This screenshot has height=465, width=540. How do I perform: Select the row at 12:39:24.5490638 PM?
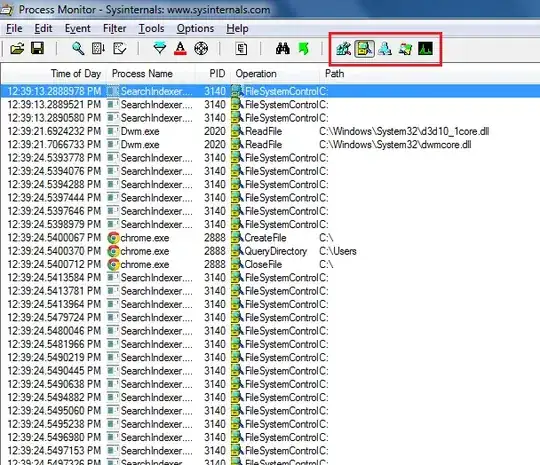tap(270, 384)
